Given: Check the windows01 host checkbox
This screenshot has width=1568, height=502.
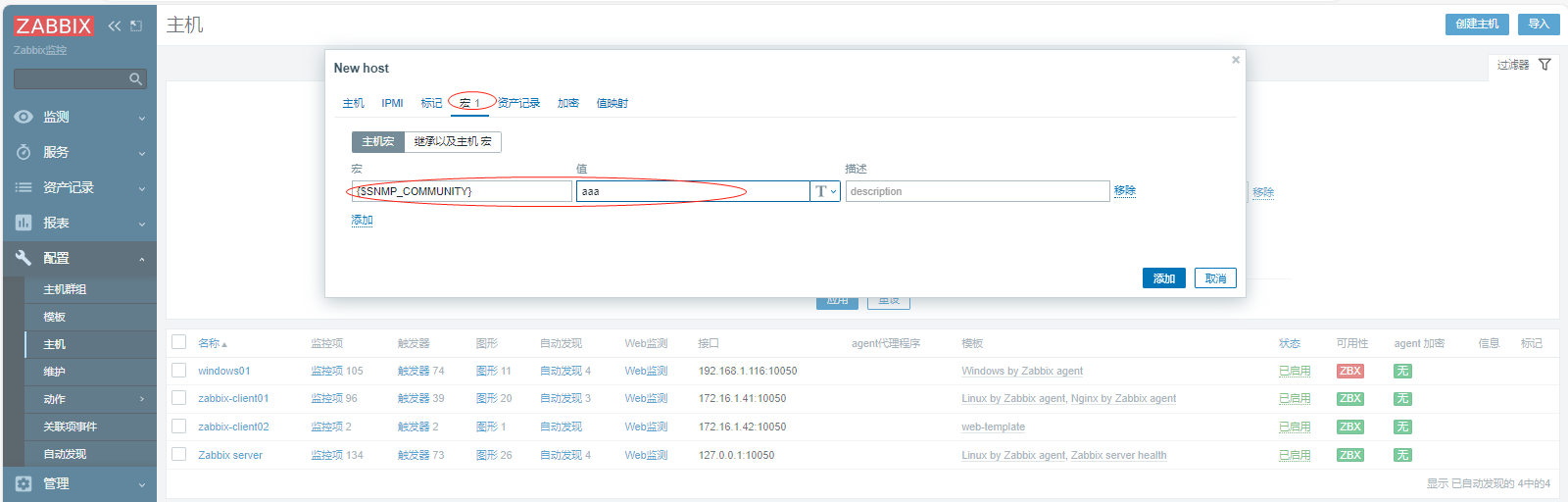Looking at the screenshot, I should tap(178, 371).
